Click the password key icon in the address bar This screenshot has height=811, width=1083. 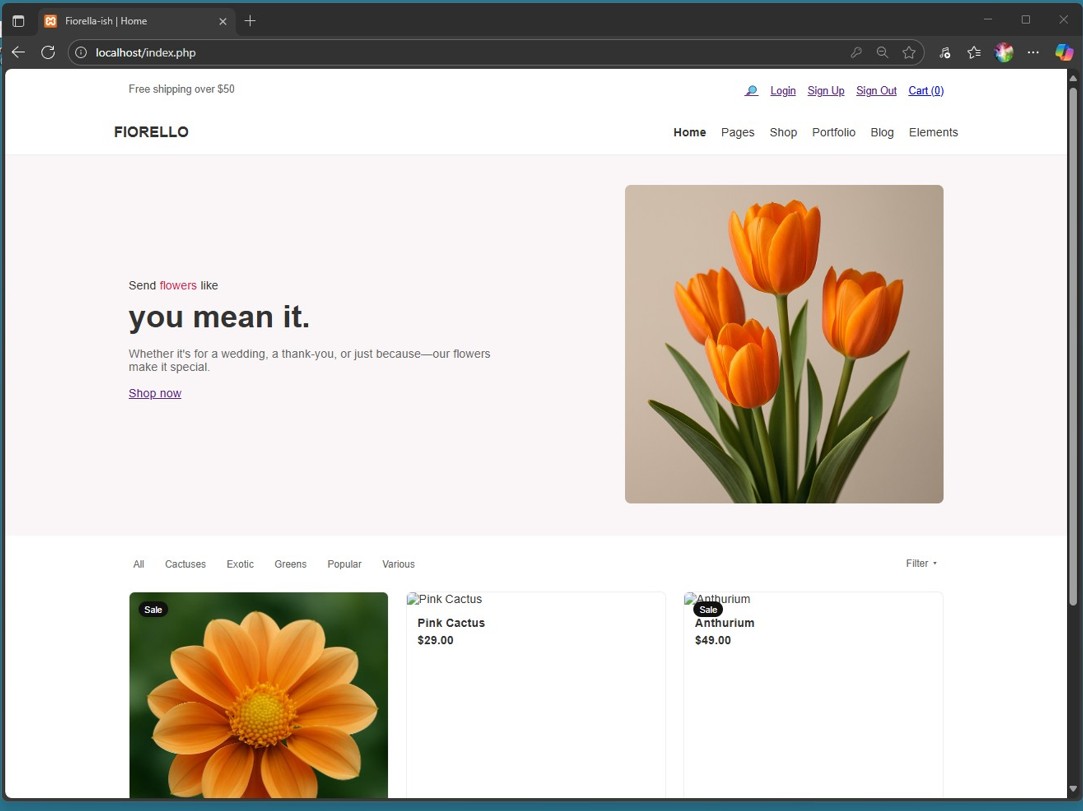click(x=856, y=53)
